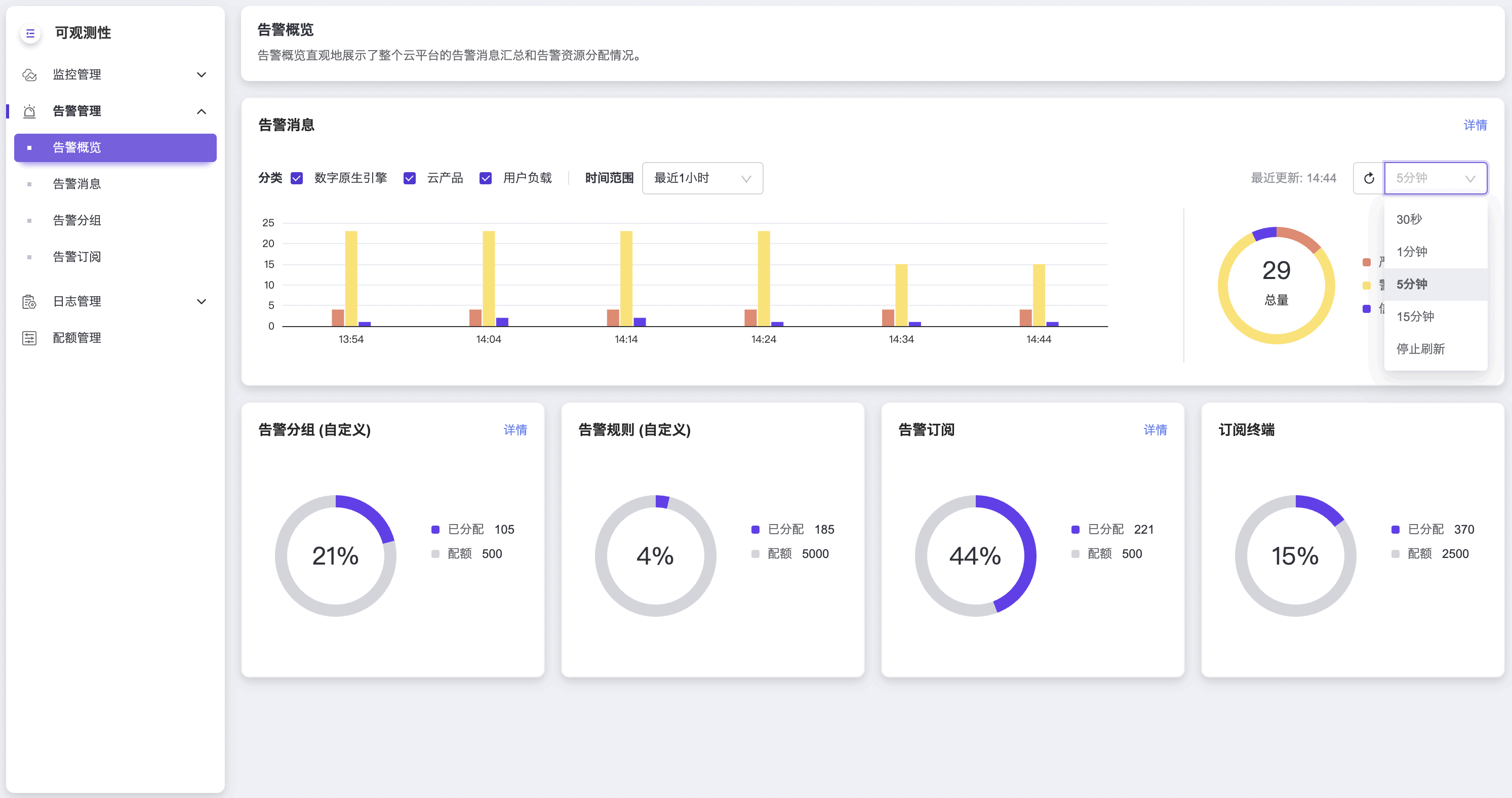The height and width of the screenshot is (798, 1512).
Task: Go to 告警分组 in sidebar
Action: click(77, 221)
